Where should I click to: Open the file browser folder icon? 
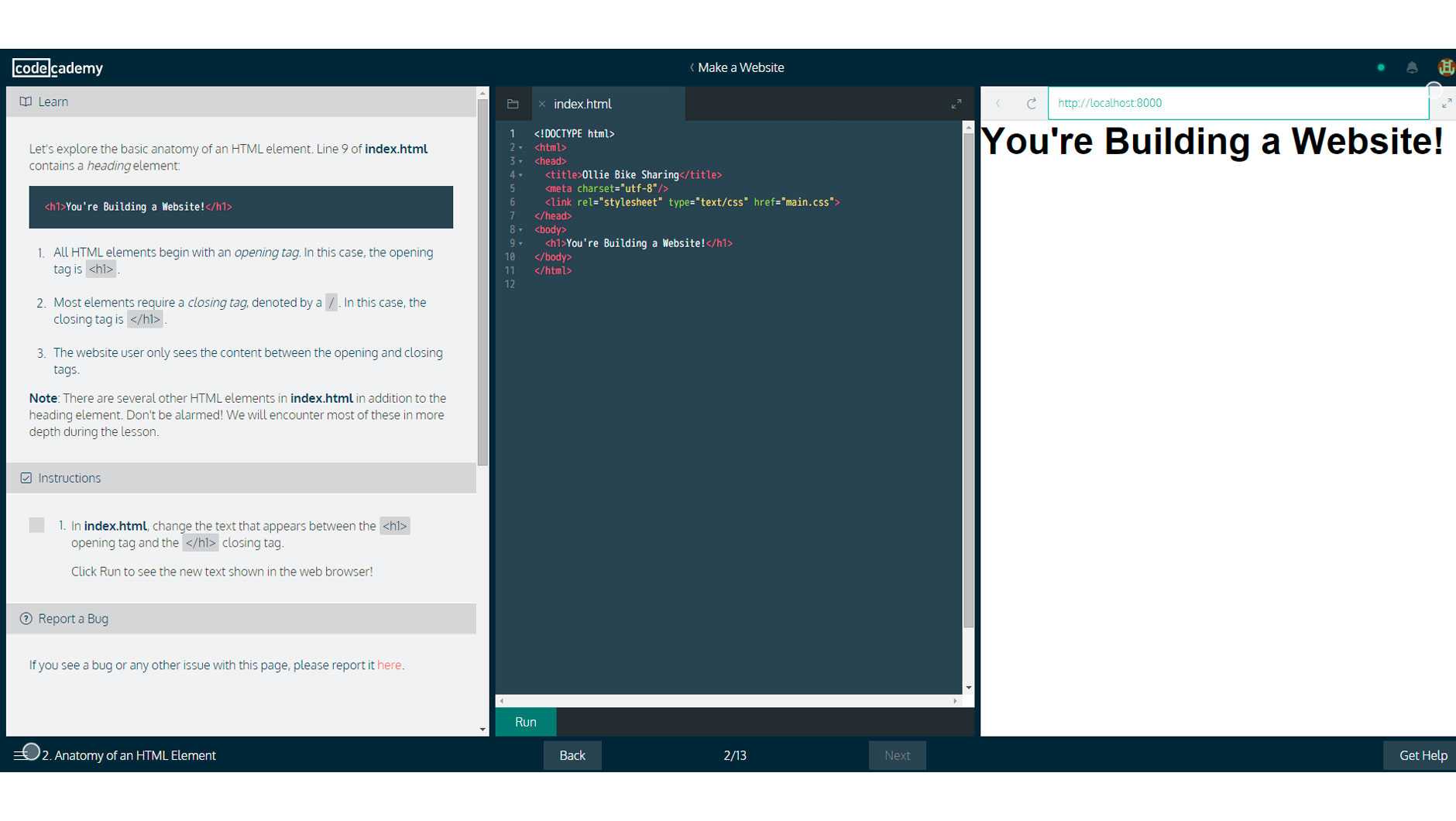click(x=513, y=104)
